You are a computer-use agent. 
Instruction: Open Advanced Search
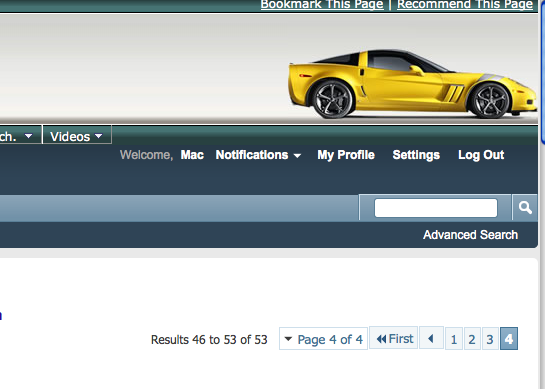[470, 235]
